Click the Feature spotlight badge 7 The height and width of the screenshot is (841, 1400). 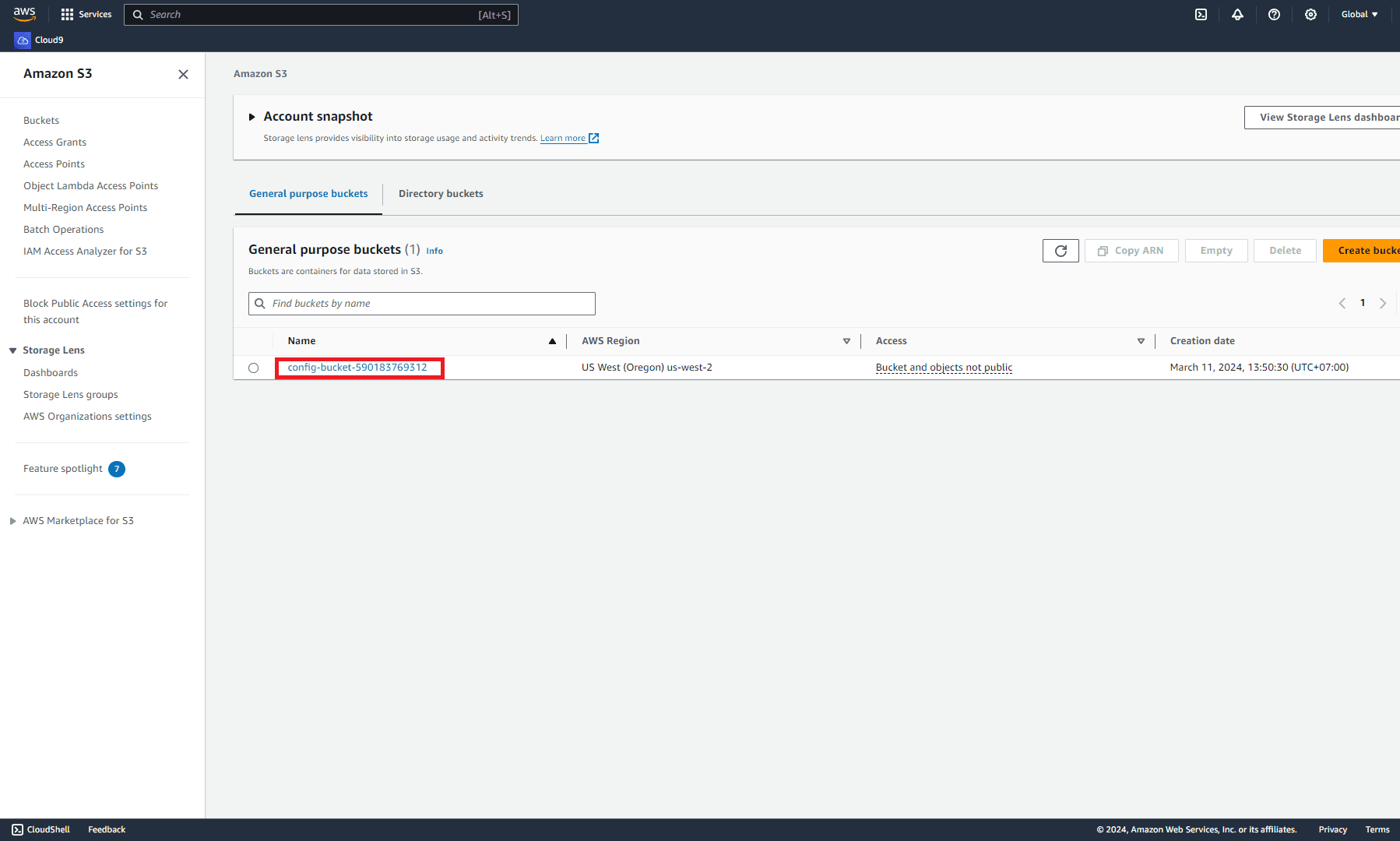coord(117,469)
